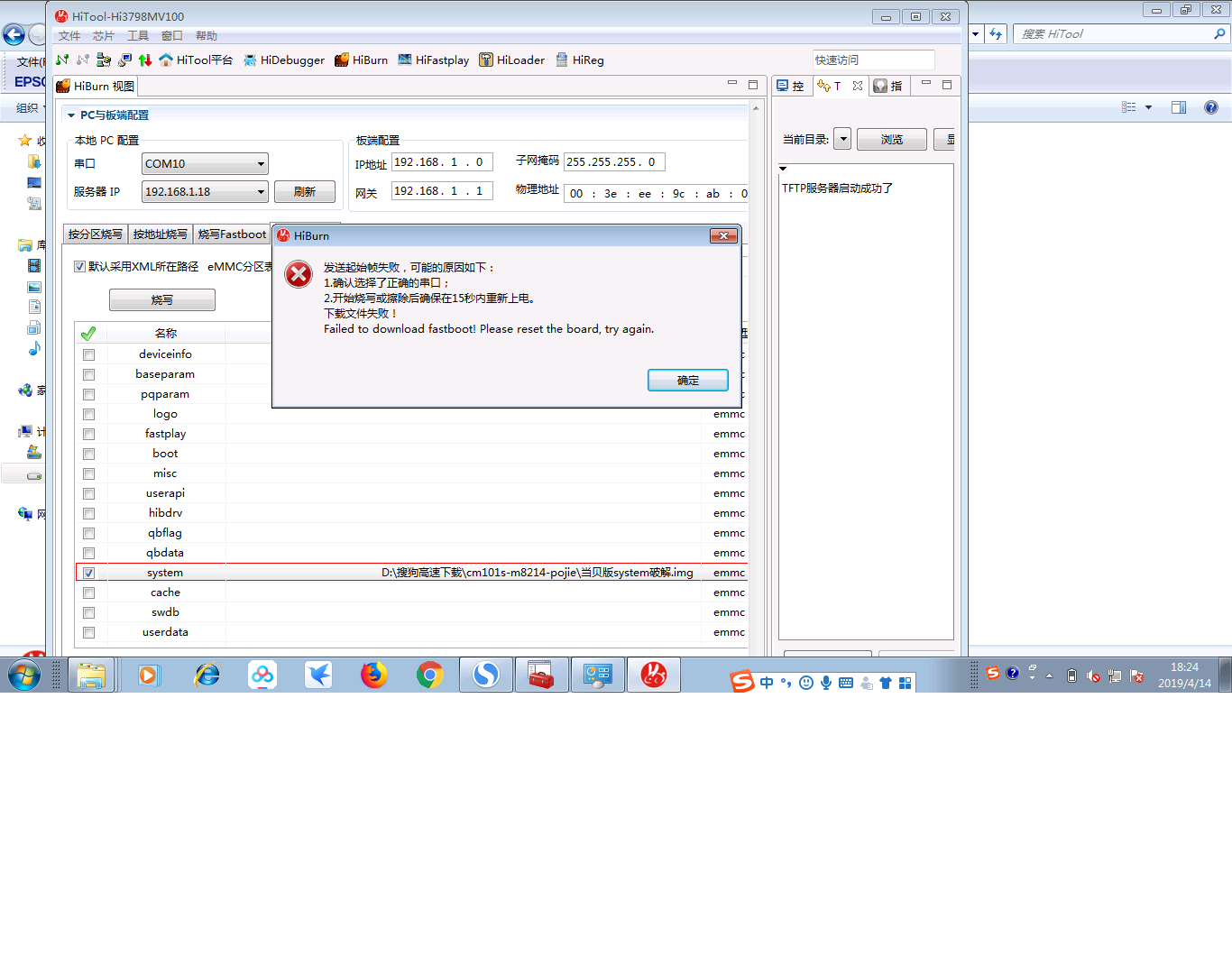
Task: Click the Sogou soft keyboard icon
Action: [x=846, y=683]
